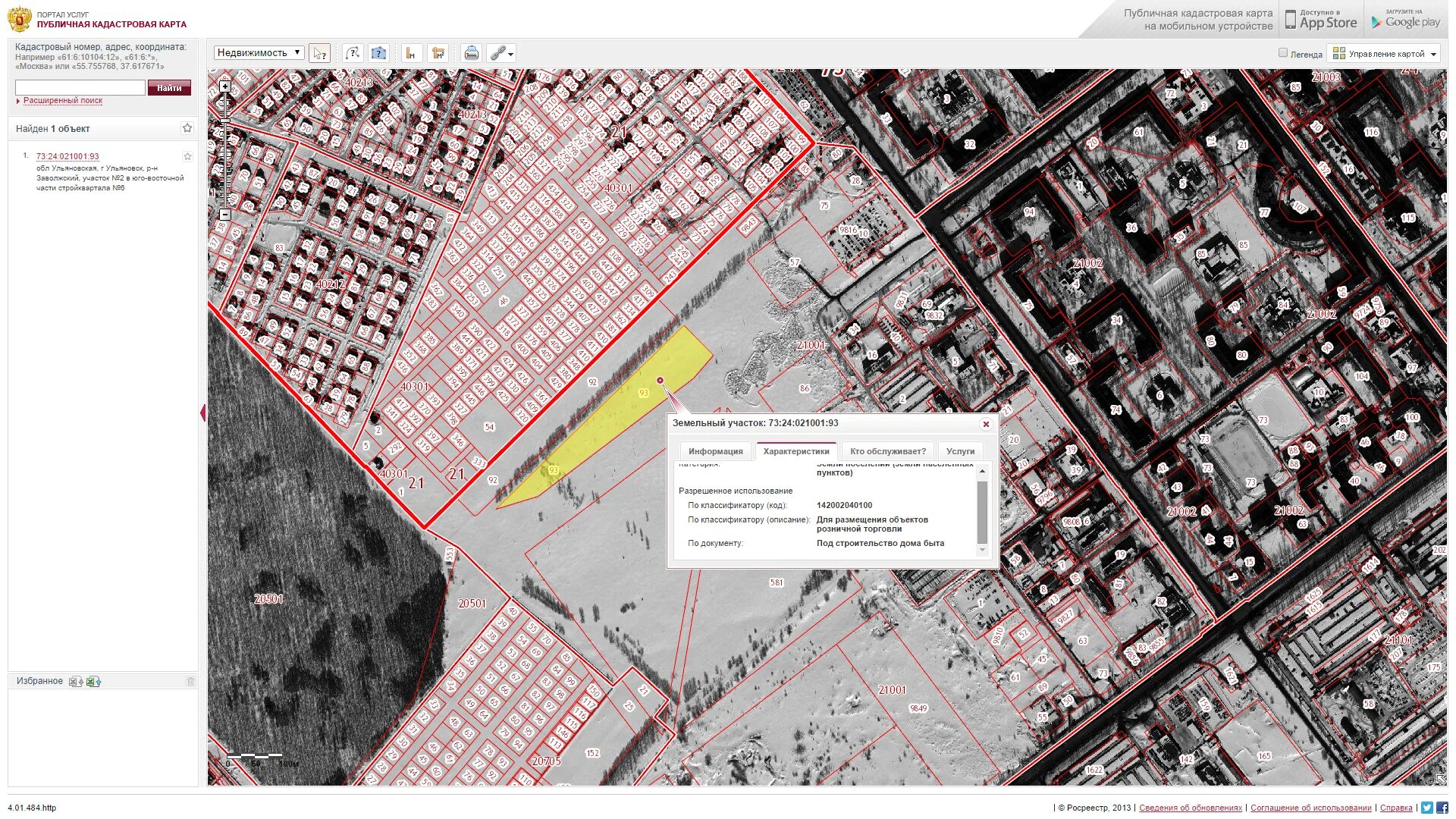This screenshot has width=1456, height=819.
Task: Toggle the Легенда checkbox on
Action: [x=1281, y=53]
